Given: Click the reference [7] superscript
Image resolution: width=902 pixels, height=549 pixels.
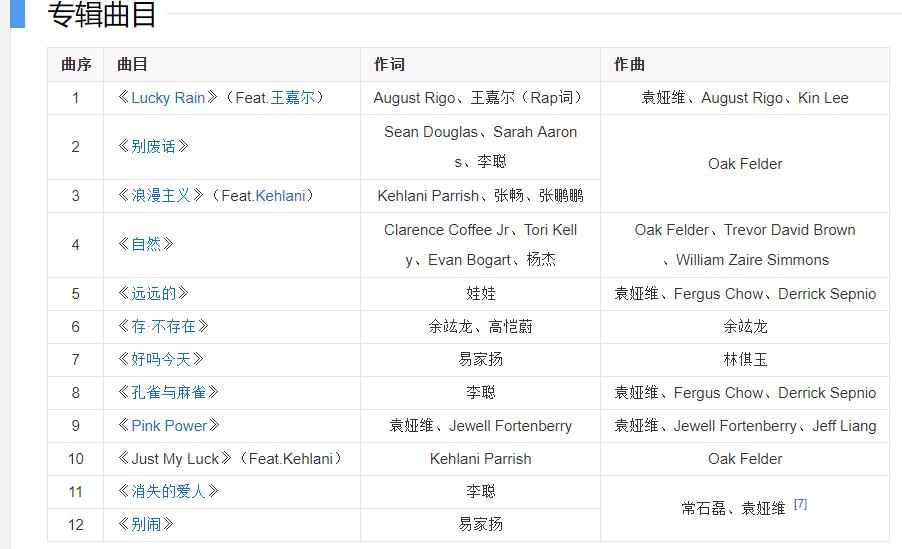Looking at the screenshot, I should (800, 504).
